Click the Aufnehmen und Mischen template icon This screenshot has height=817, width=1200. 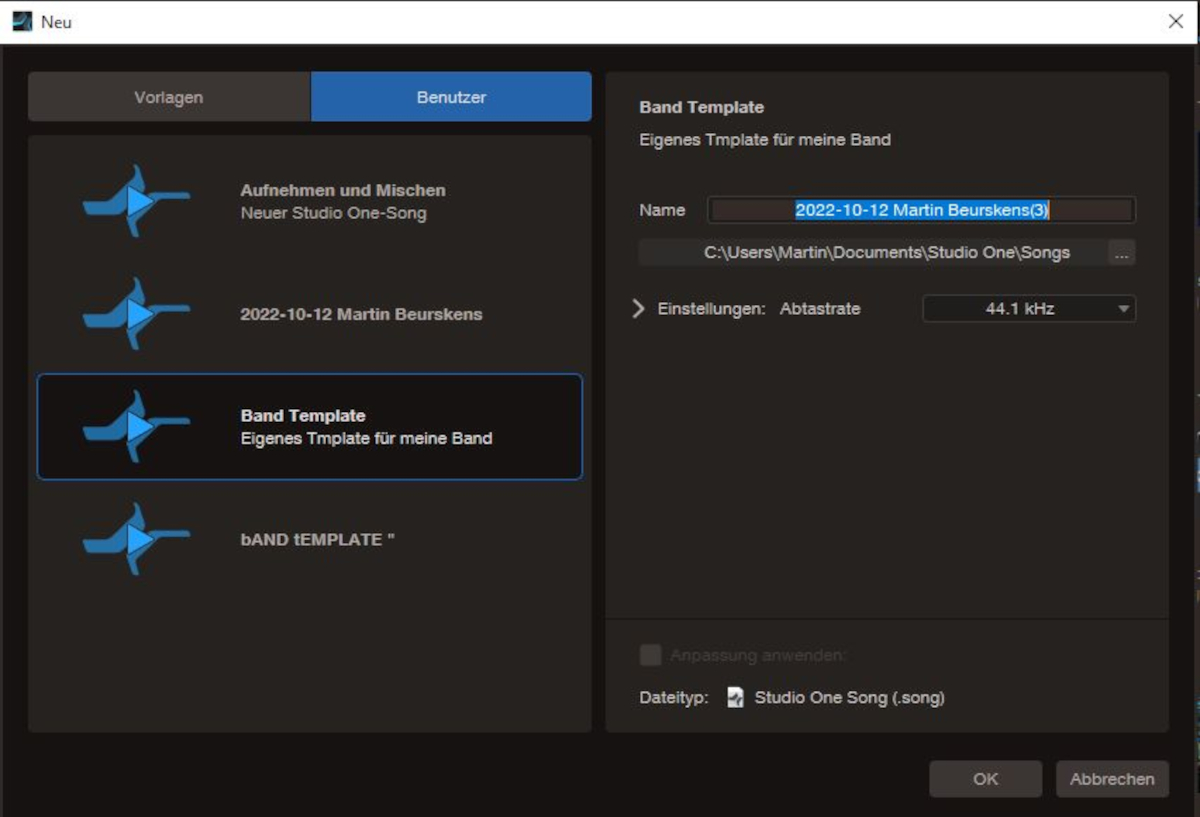click(x=136, y=201)
